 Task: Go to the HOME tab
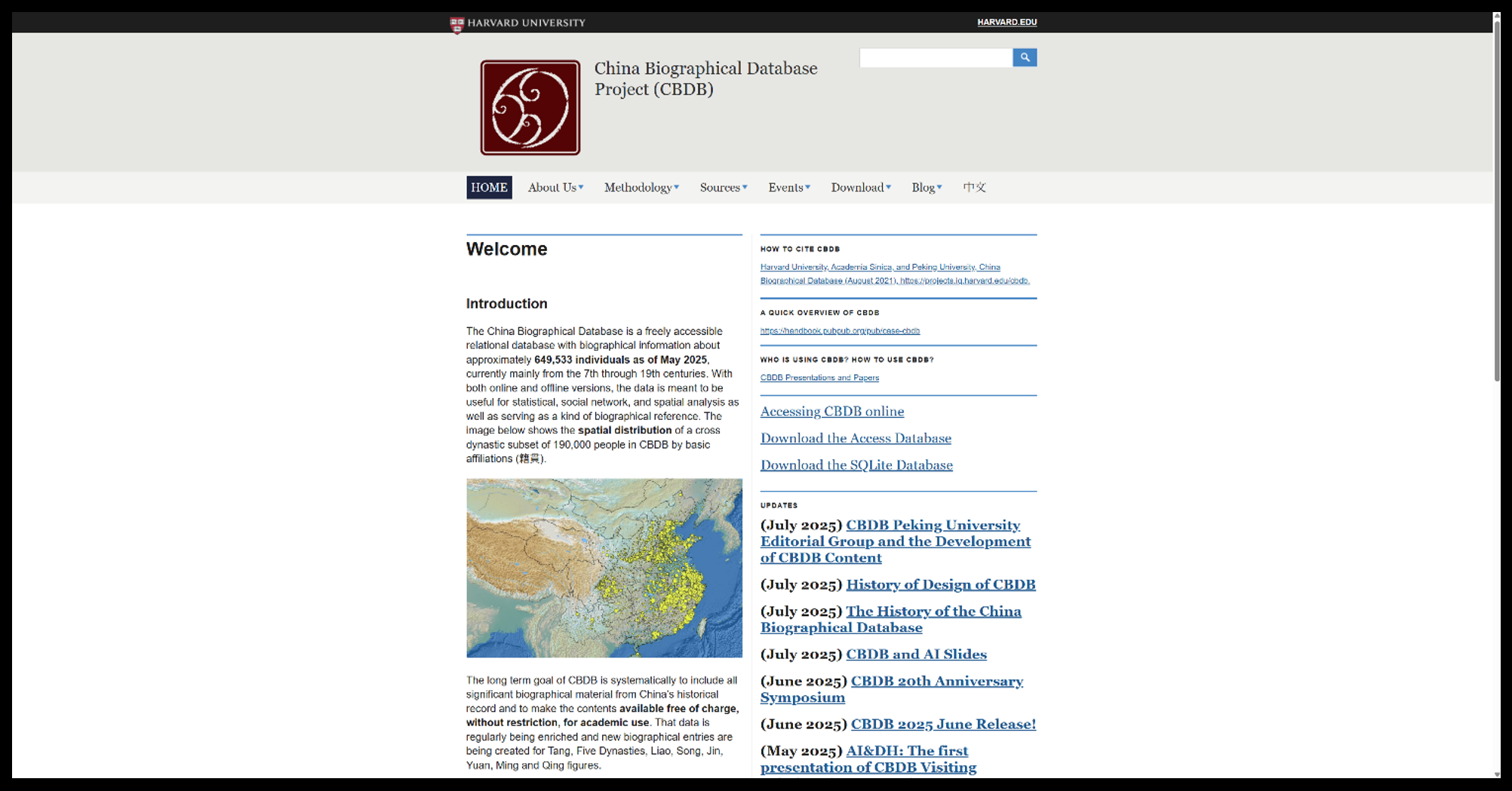[x=489, y=188]
